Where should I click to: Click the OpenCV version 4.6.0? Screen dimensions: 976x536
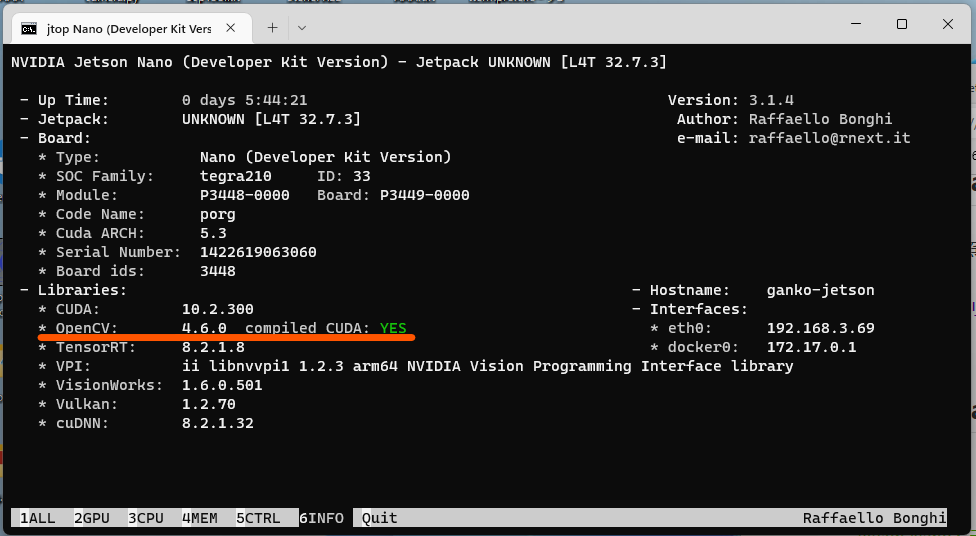point(204,328)
